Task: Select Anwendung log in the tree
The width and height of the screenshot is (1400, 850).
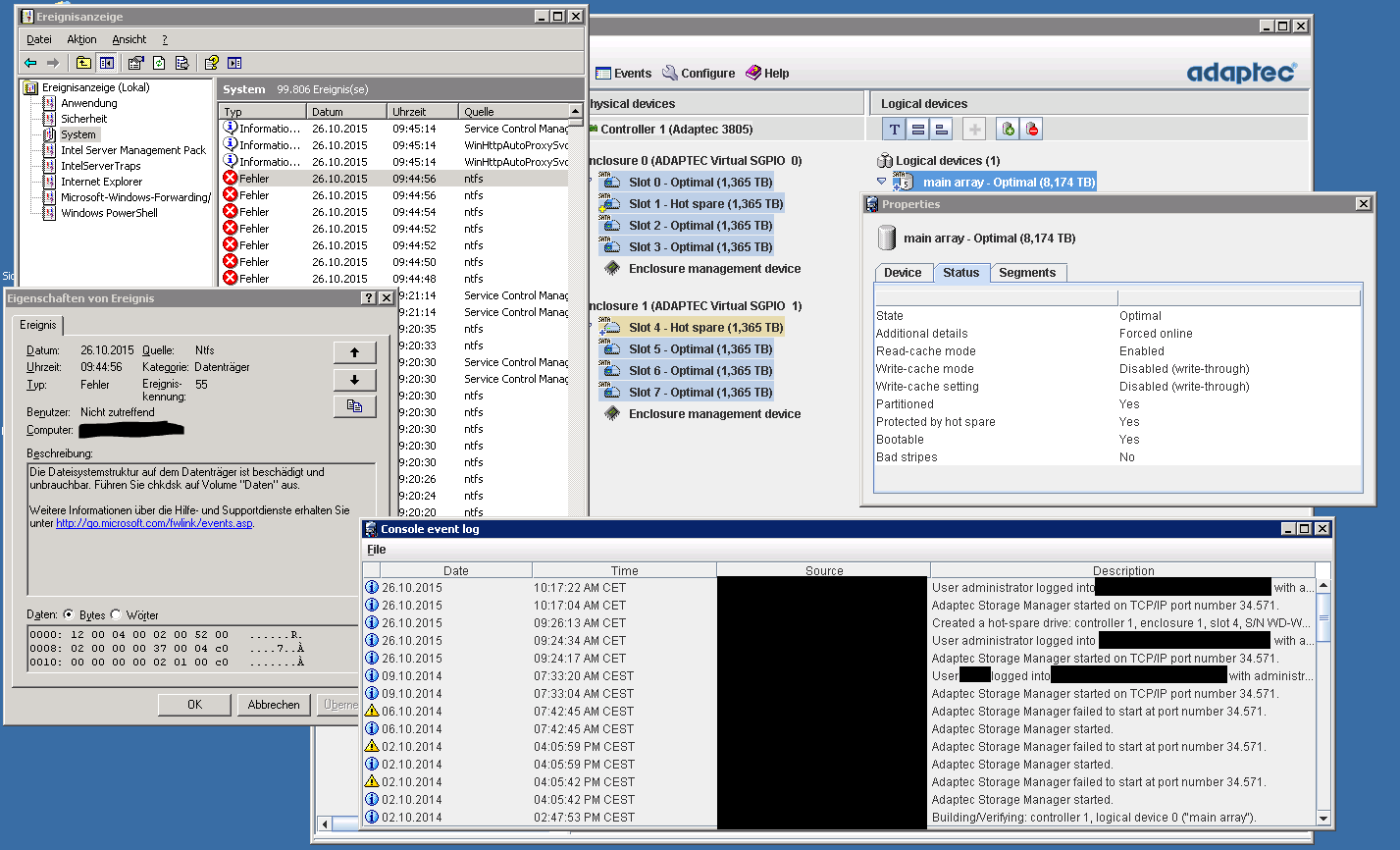Action: 88,103
